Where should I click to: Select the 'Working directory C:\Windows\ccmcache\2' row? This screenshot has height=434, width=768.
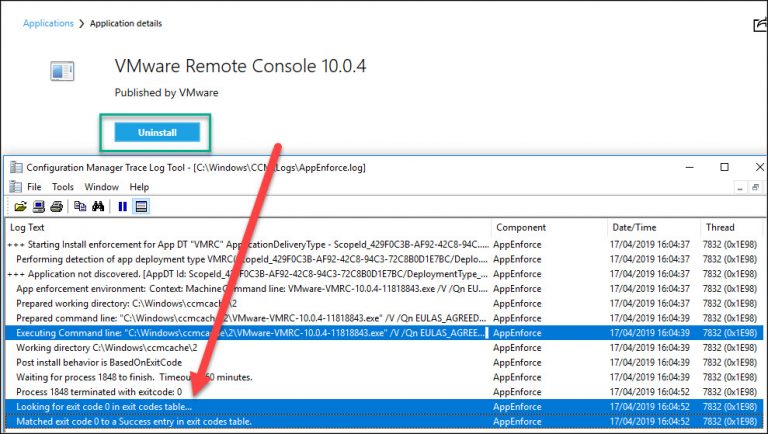(x=384, y=348)
